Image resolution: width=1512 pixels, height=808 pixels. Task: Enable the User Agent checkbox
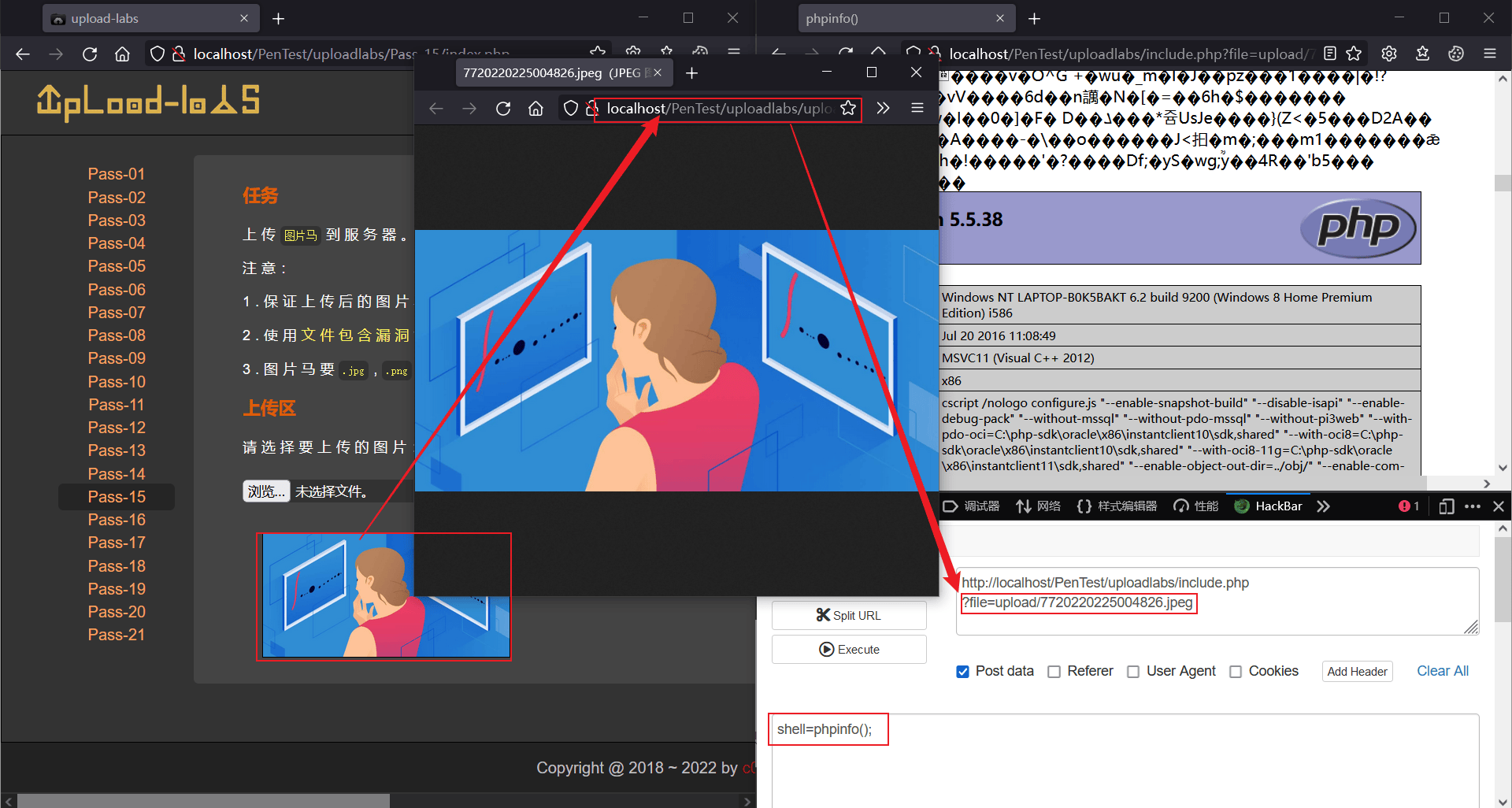(1133, 672)
